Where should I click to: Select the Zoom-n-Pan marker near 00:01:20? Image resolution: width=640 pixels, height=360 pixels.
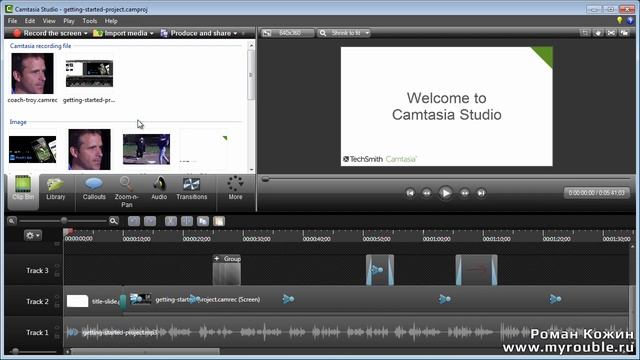pyautogui.click(x=555, y=299)
